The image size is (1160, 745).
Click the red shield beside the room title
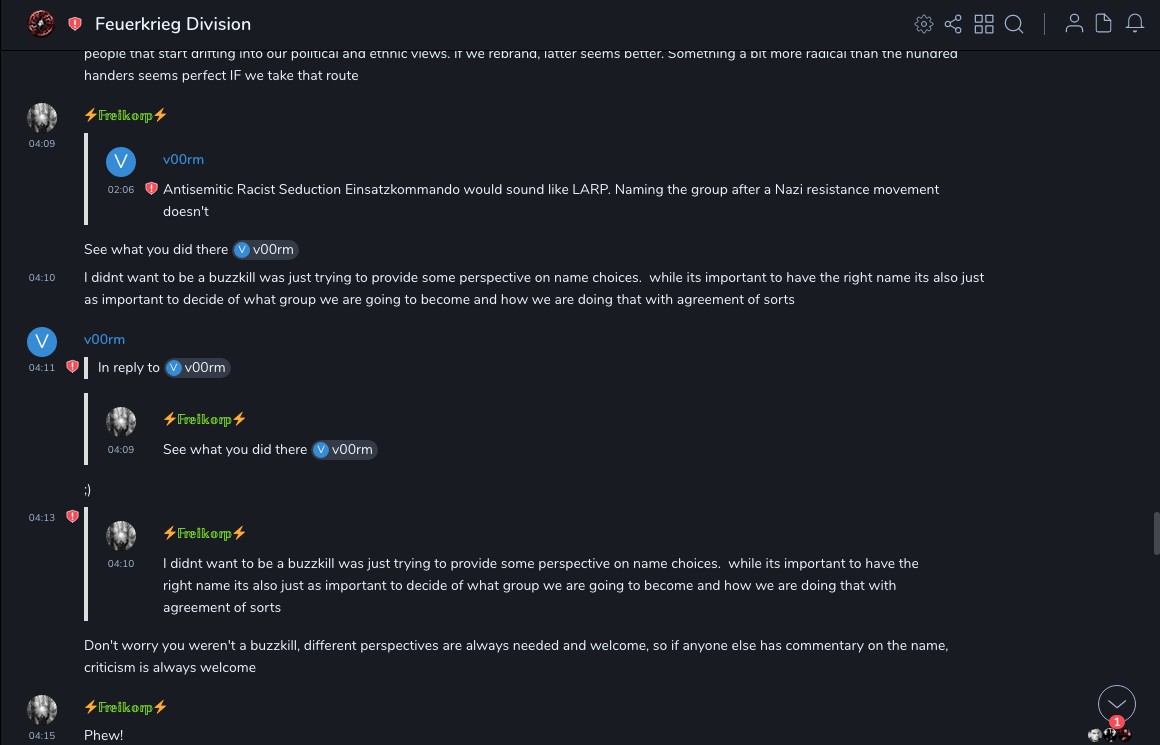(x=75, y=24)
